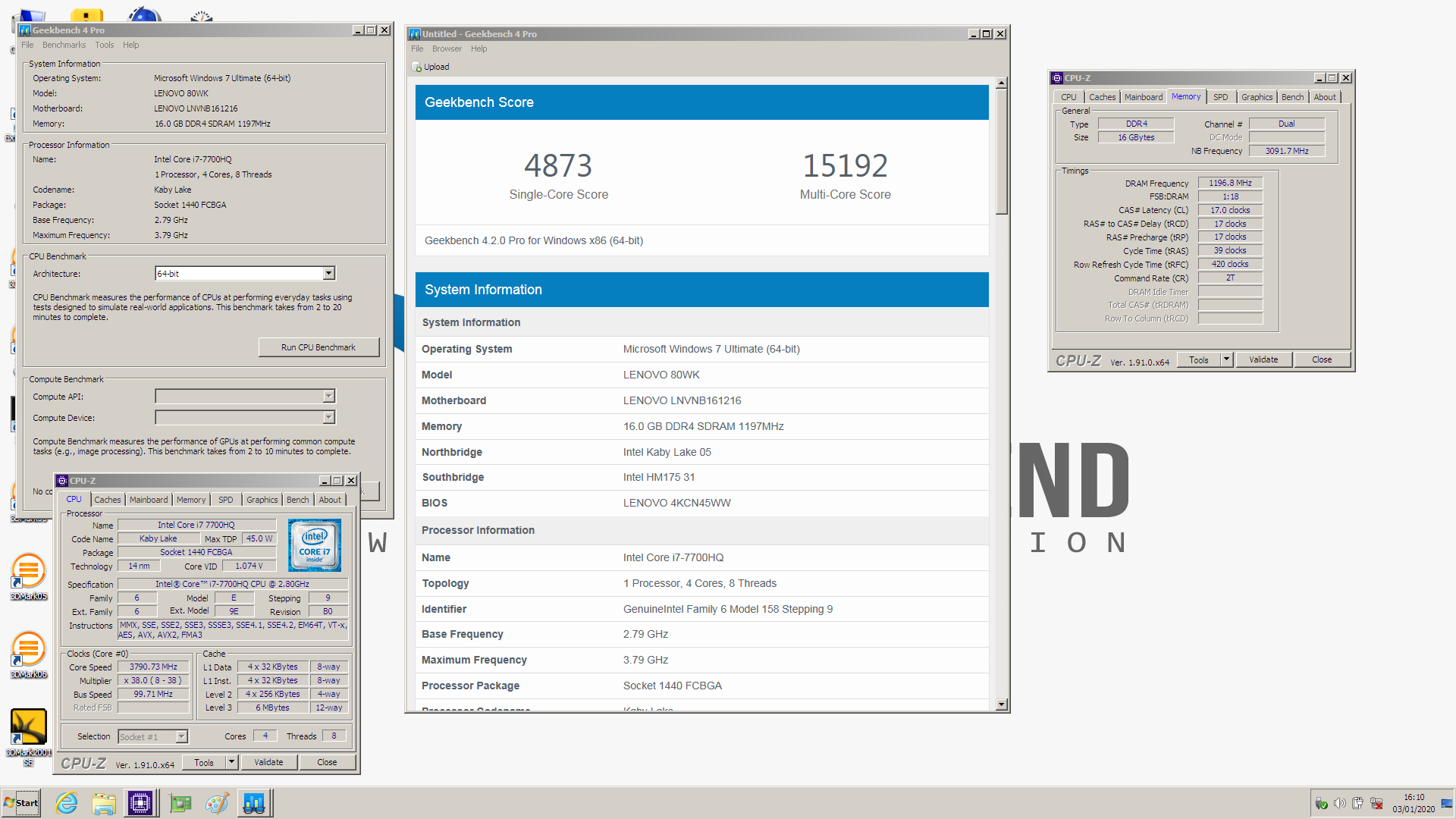1456x819 pixels.
Task: Click Run CPU Benchmark button
Action: click(x=318, y=347)
